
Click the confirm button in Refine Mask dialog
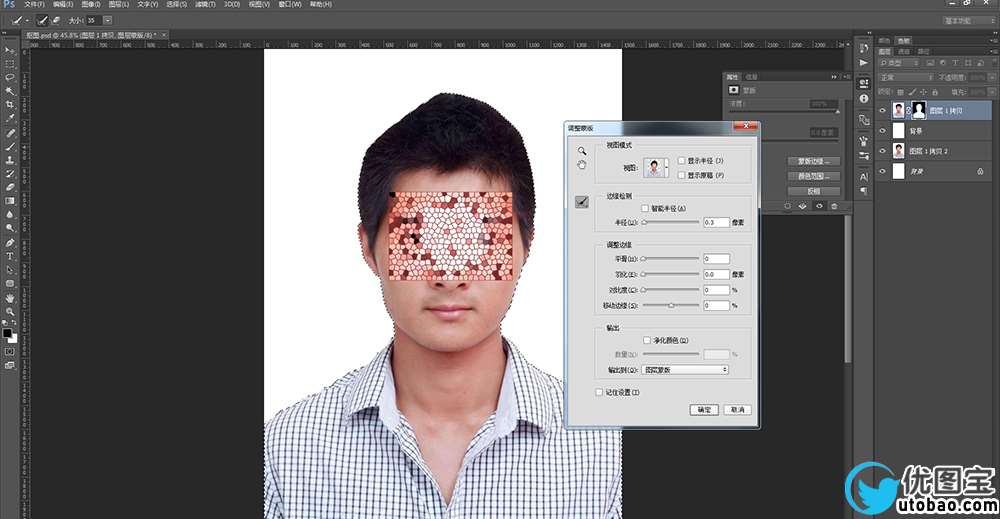pyautogui.click(x=704, y=409)
